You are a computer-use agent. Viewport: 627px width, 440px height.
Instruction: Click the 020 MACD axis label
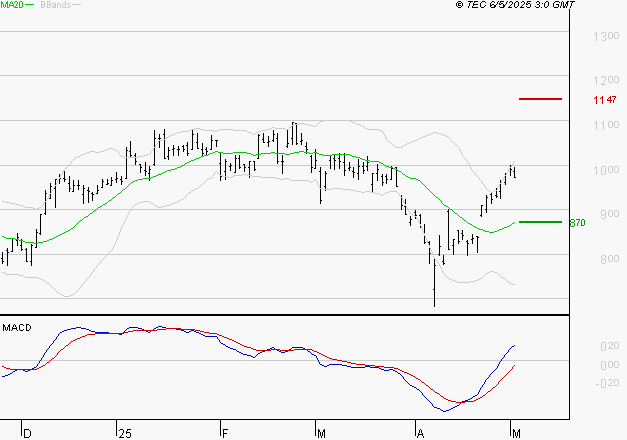click(610, 346)
